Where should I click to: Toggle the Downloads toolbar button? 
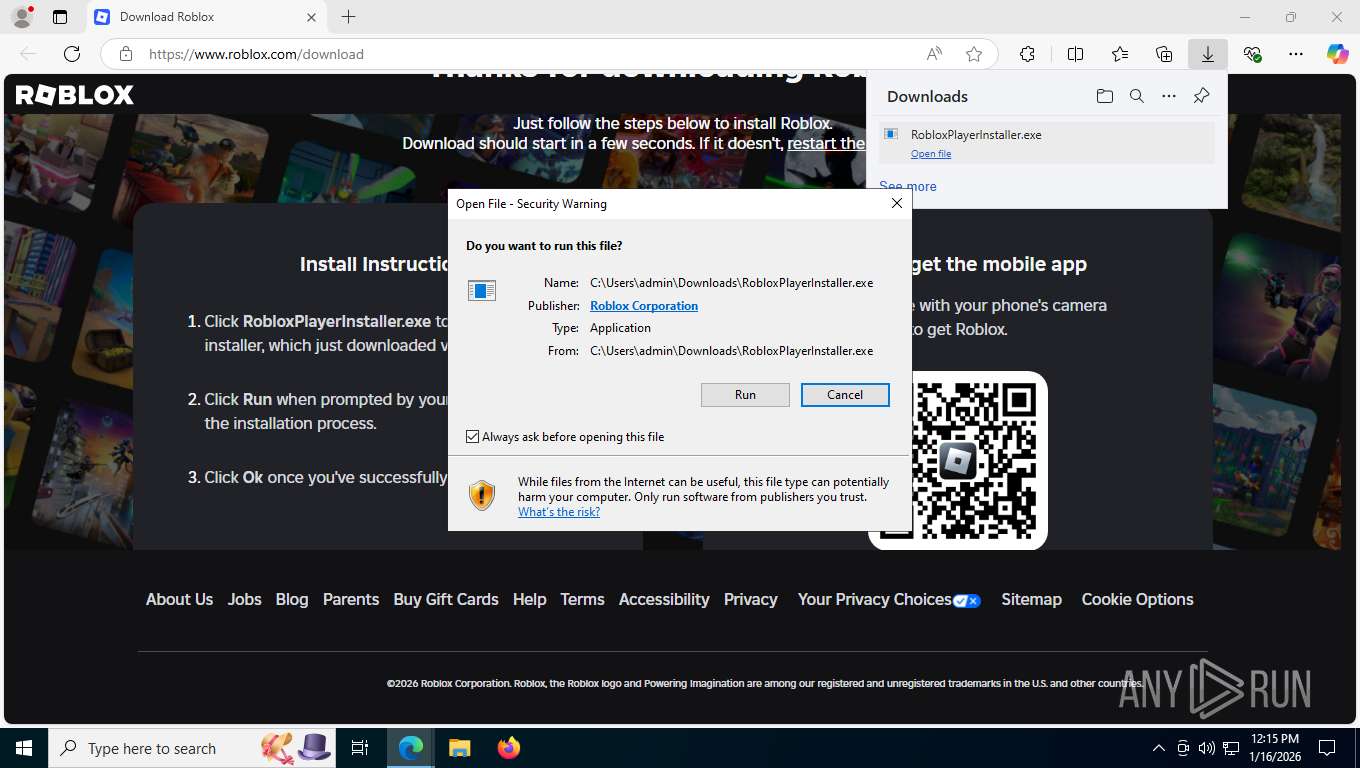pyautogui.click(x=1208, y=54)
